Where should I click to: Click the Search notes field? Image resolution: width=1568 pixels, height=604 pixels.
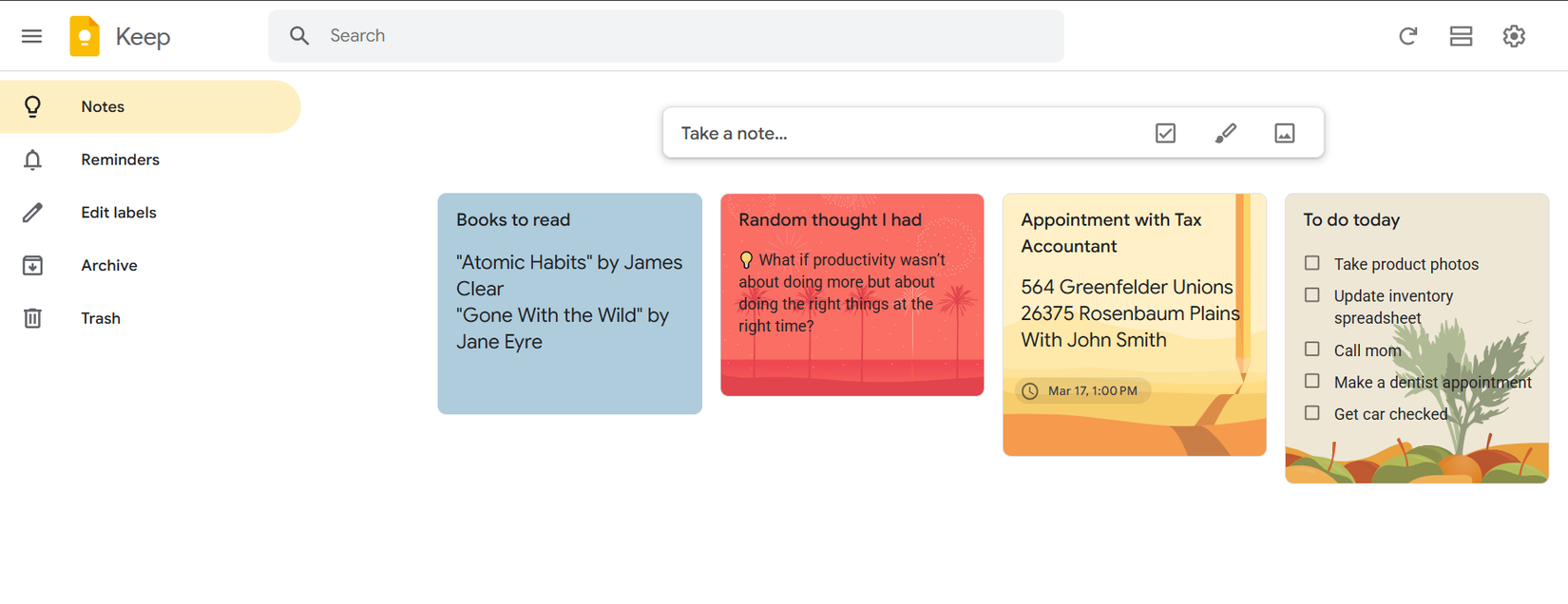click(665, 36)
